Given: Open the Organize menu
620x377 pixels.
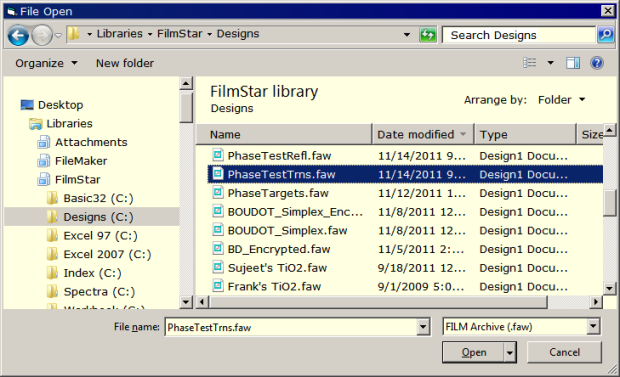Looking at the screenshot, I should pos(46,63).
